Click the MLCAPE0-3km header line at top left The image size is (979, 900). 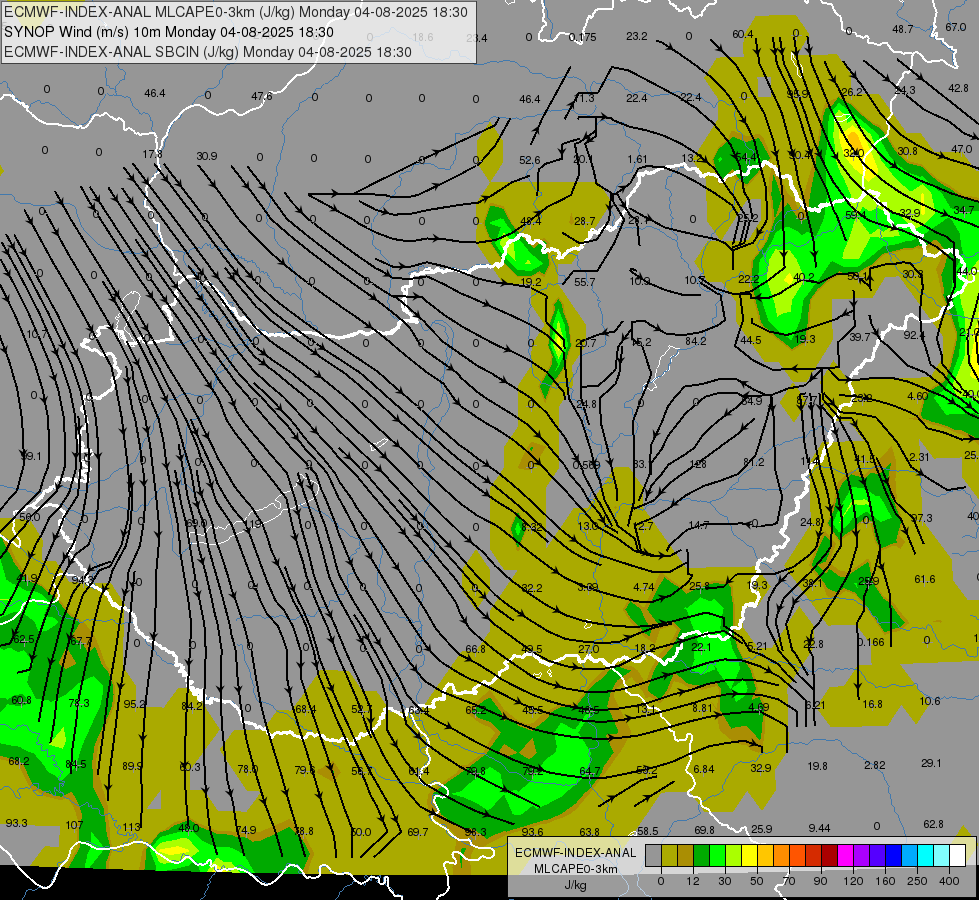tap(235, 11)
